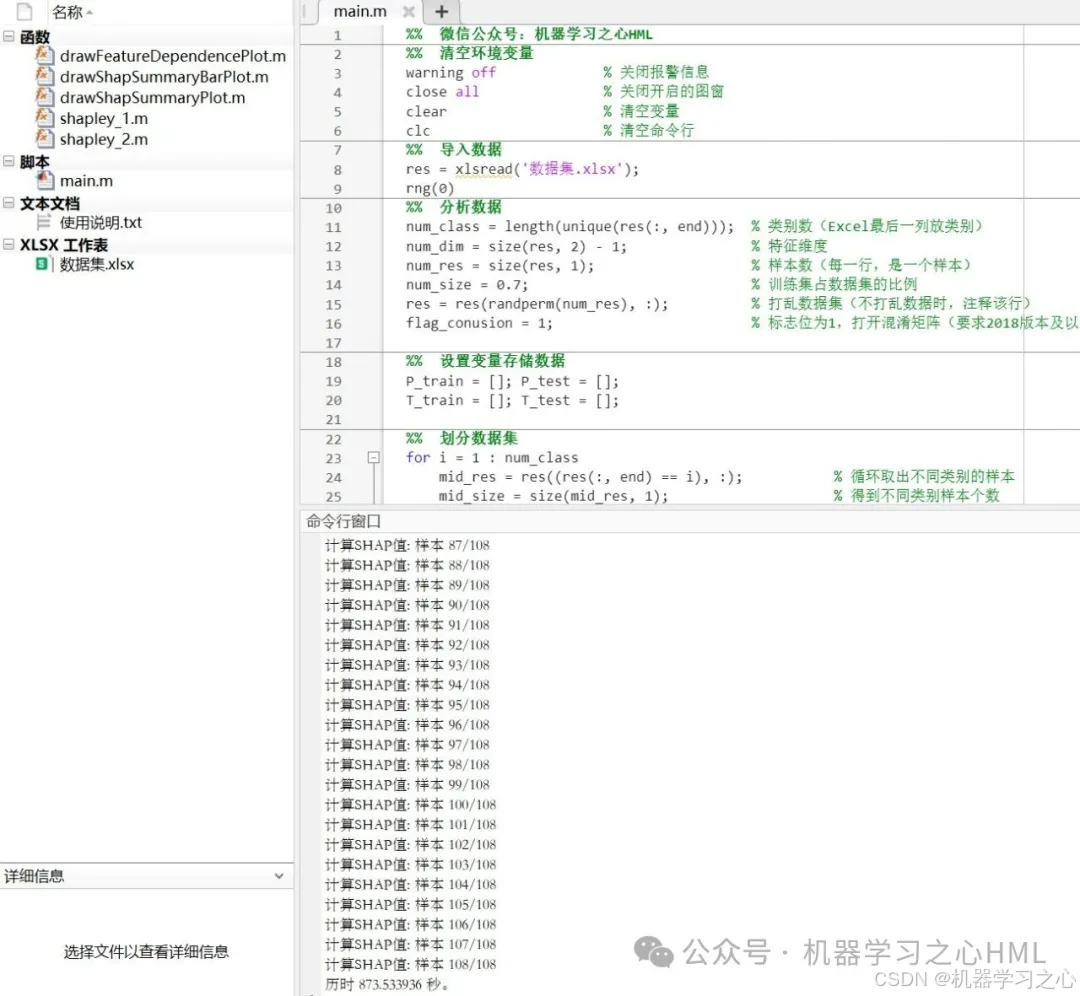This screenshot has height=996, width=1080.
Task: Click the close all line in the editor
Action: click(x=442, y=92)
